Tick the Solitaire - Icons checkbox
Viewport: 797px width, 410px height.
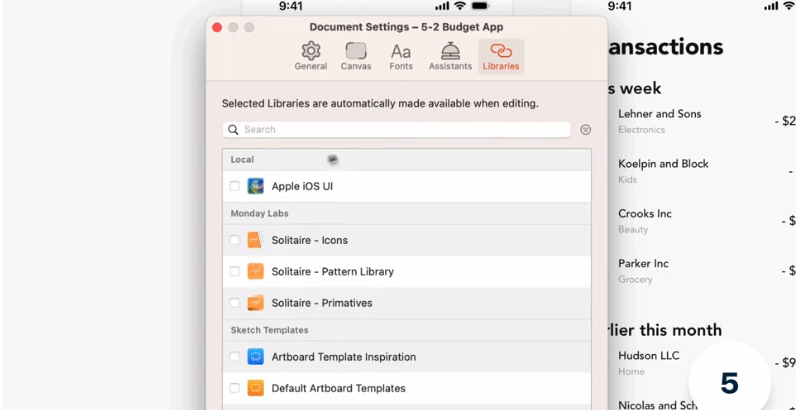point(234,240)
